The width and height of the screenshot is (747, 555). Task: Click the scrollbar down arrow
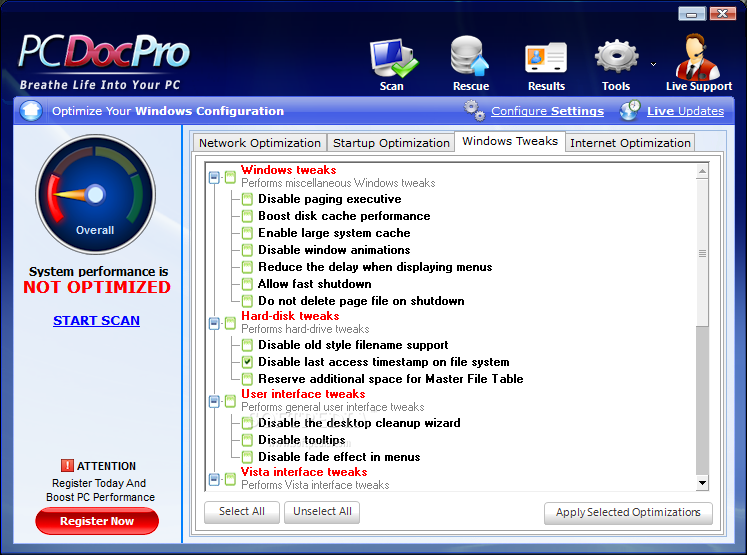[x=702, y=483]
